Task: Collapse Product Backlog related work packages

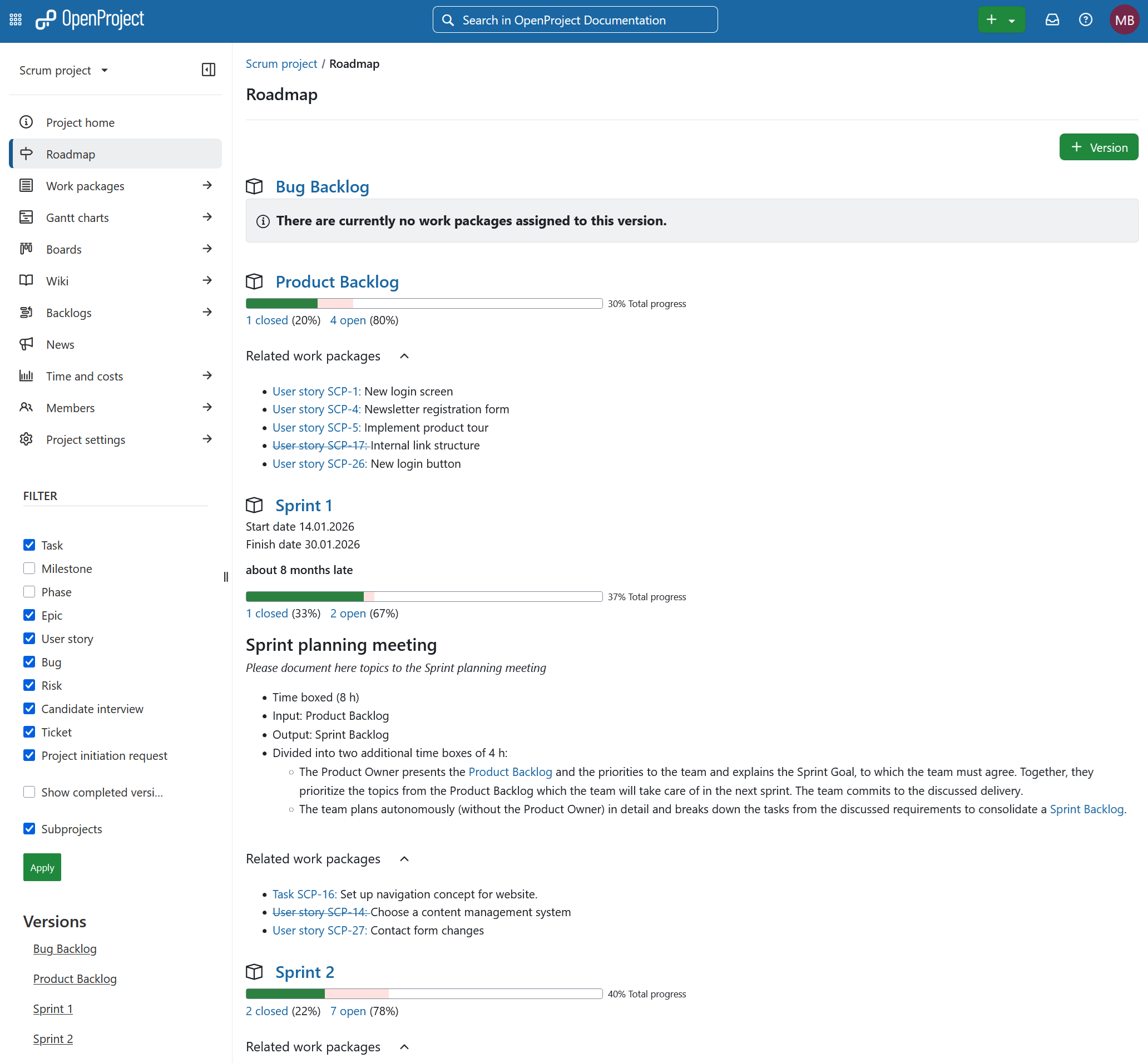Action: [404, 356]
